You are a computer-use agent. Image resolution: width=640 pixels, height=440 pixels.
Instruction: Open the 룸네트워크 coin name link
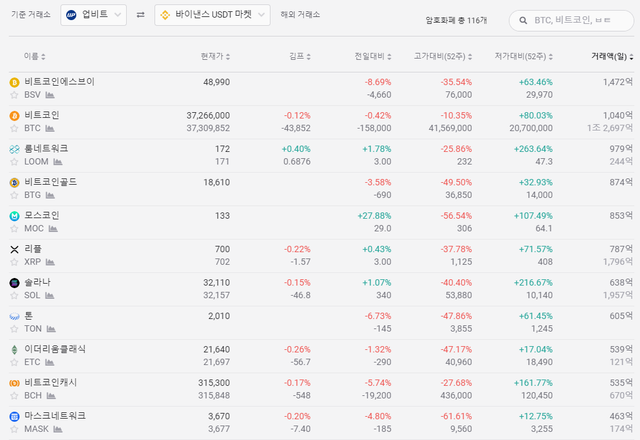tap(46, 149)
